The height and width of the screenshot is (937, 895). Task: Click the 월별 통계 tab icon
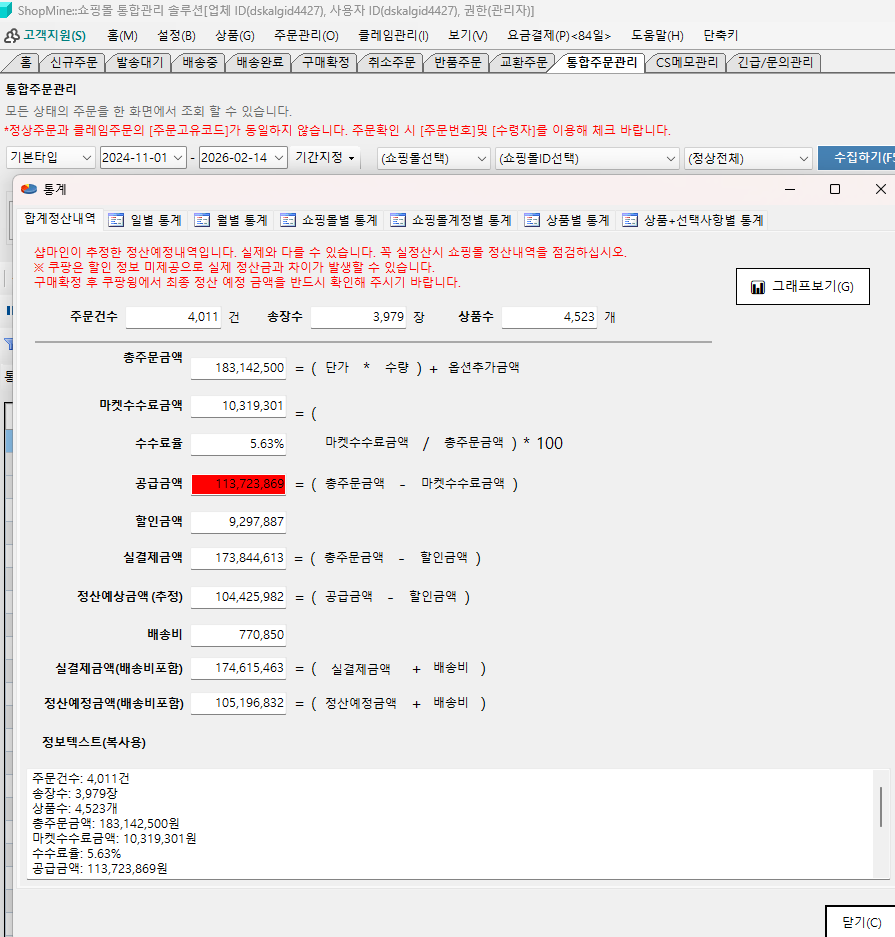[202, 220]
